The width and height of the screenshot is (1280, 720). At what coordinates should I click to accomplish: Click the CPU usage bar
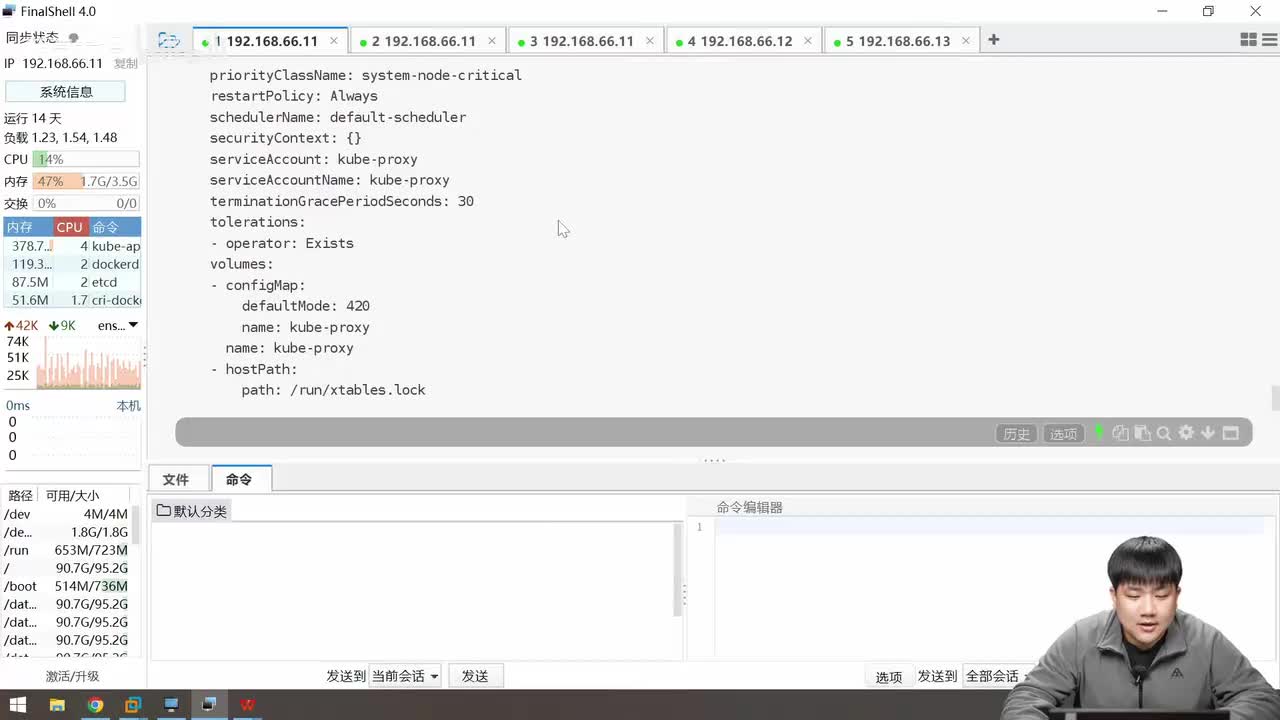click(86, 159)
